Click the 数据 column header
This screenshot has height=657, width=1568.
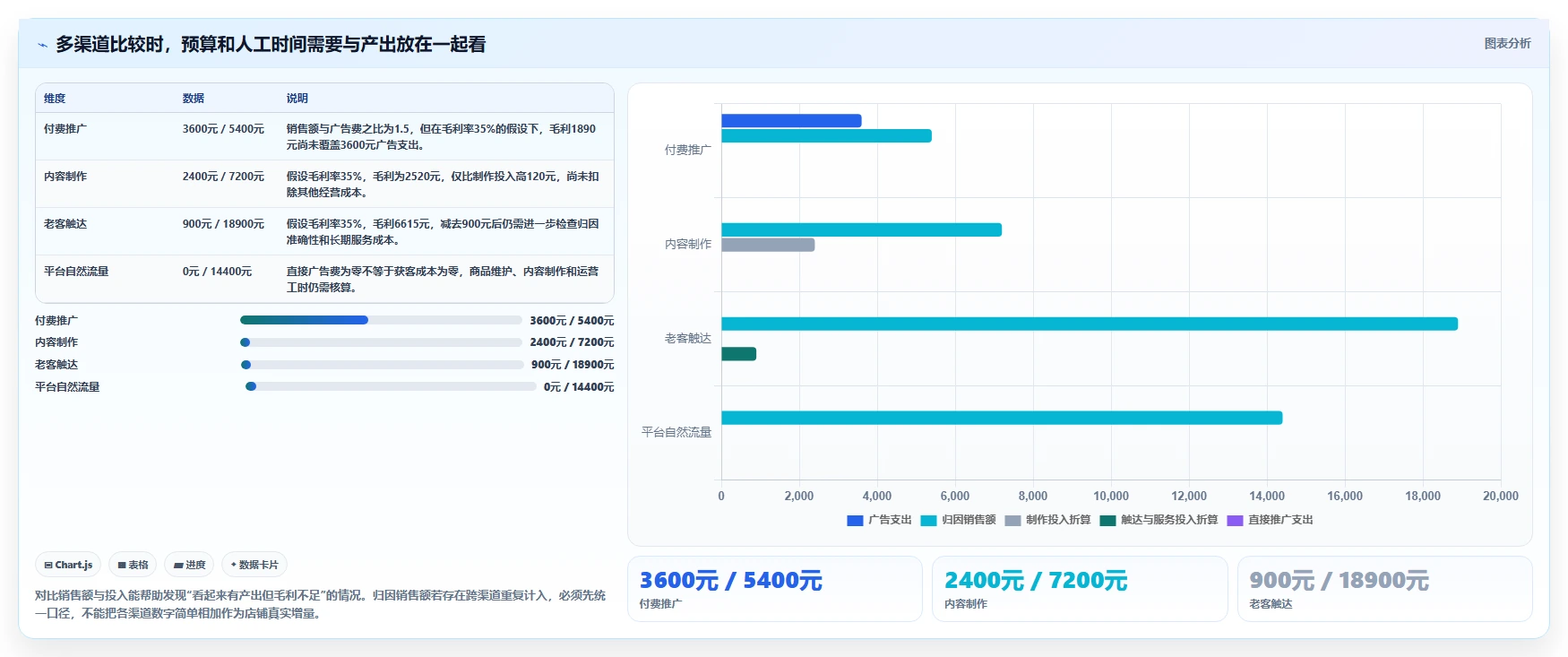click(194, 99)
